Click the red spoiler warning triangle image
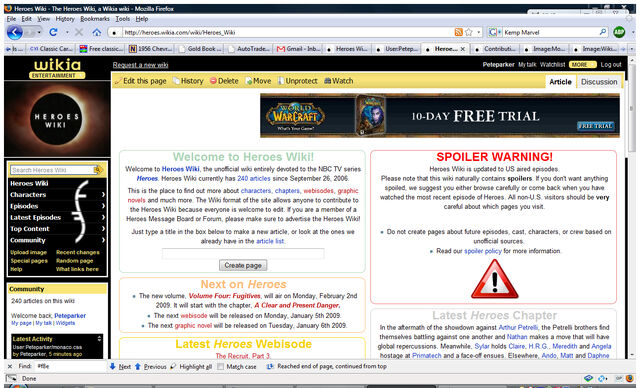This screenshot has width=640, height=388. (x=494, y=279)
